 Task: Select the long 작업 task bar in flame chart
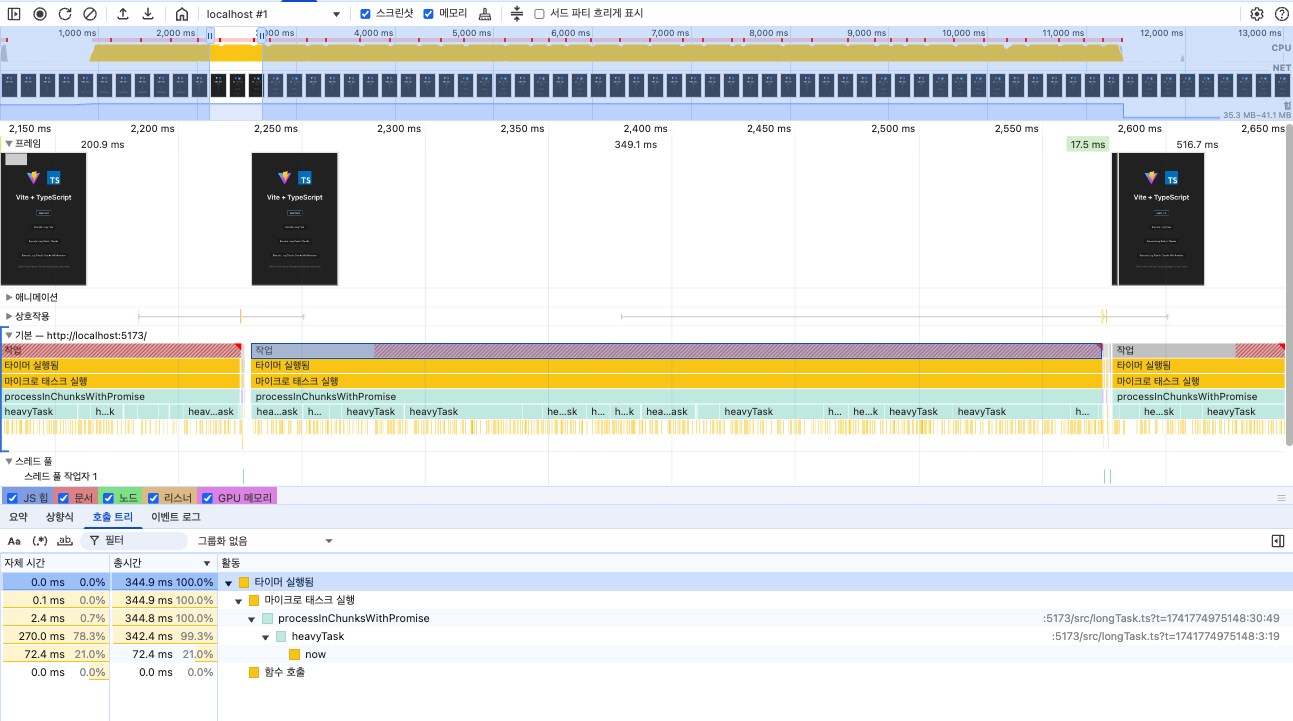676,350
